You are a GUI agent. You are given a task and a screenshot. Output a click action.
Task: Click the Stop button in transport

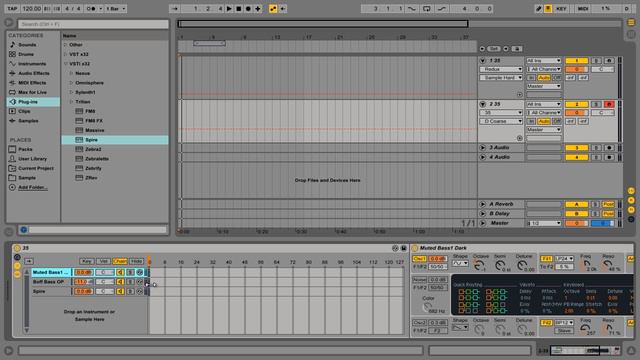pyautogui.click(x=239, y=9)
